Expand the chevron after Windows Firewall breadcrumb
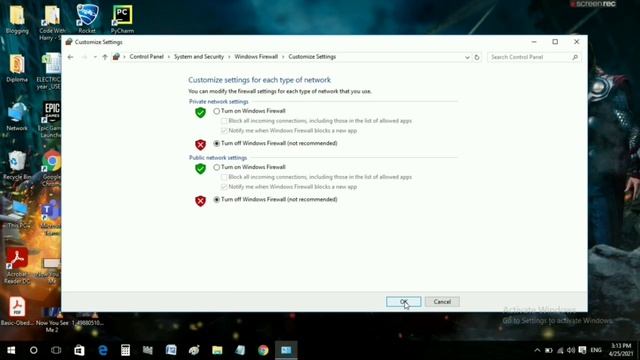 click(x=283, y=57)
